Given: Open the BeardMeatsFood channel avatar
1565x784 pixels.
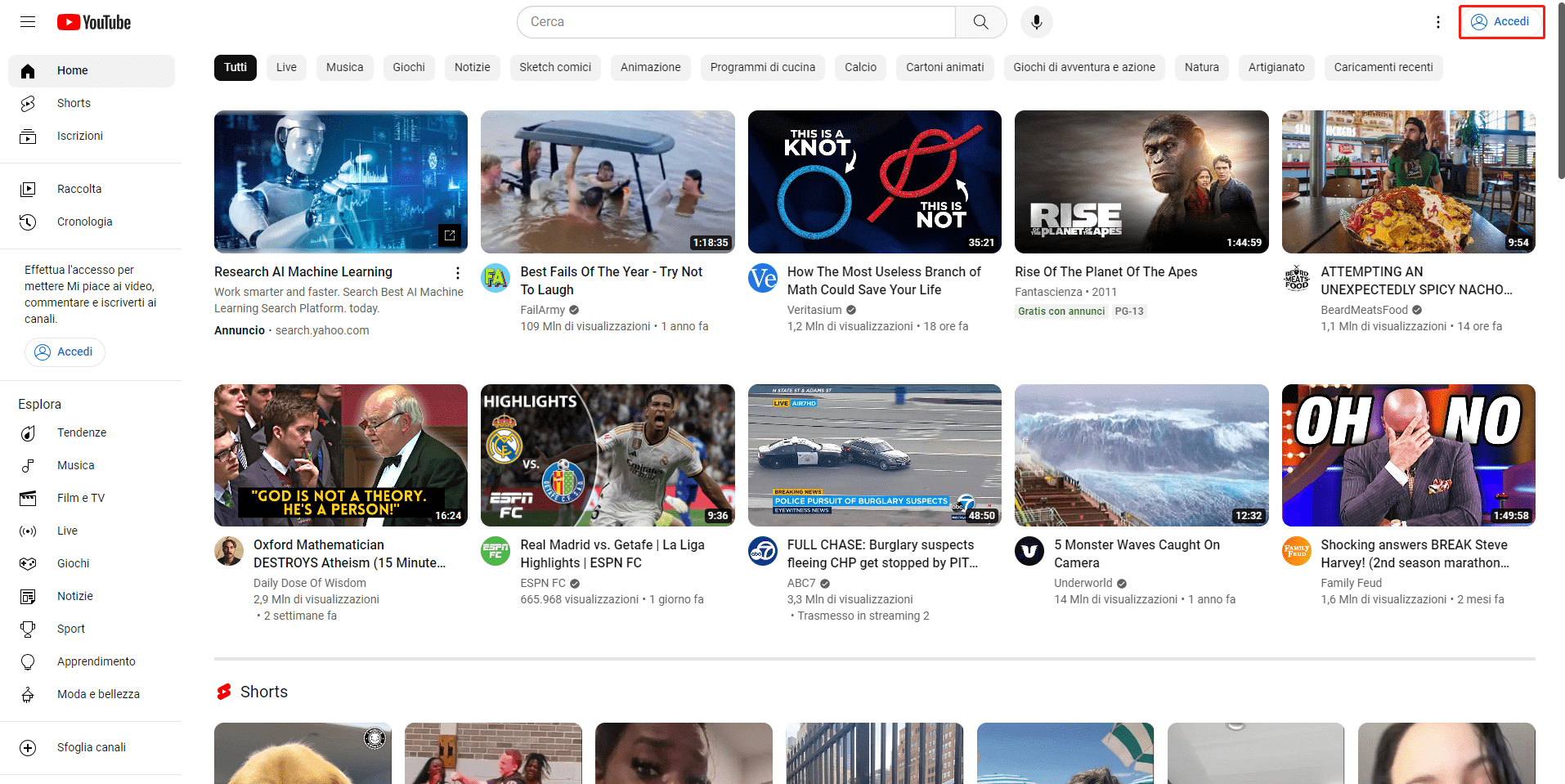Looking at the screenshot, I should tap(1296, 279).
